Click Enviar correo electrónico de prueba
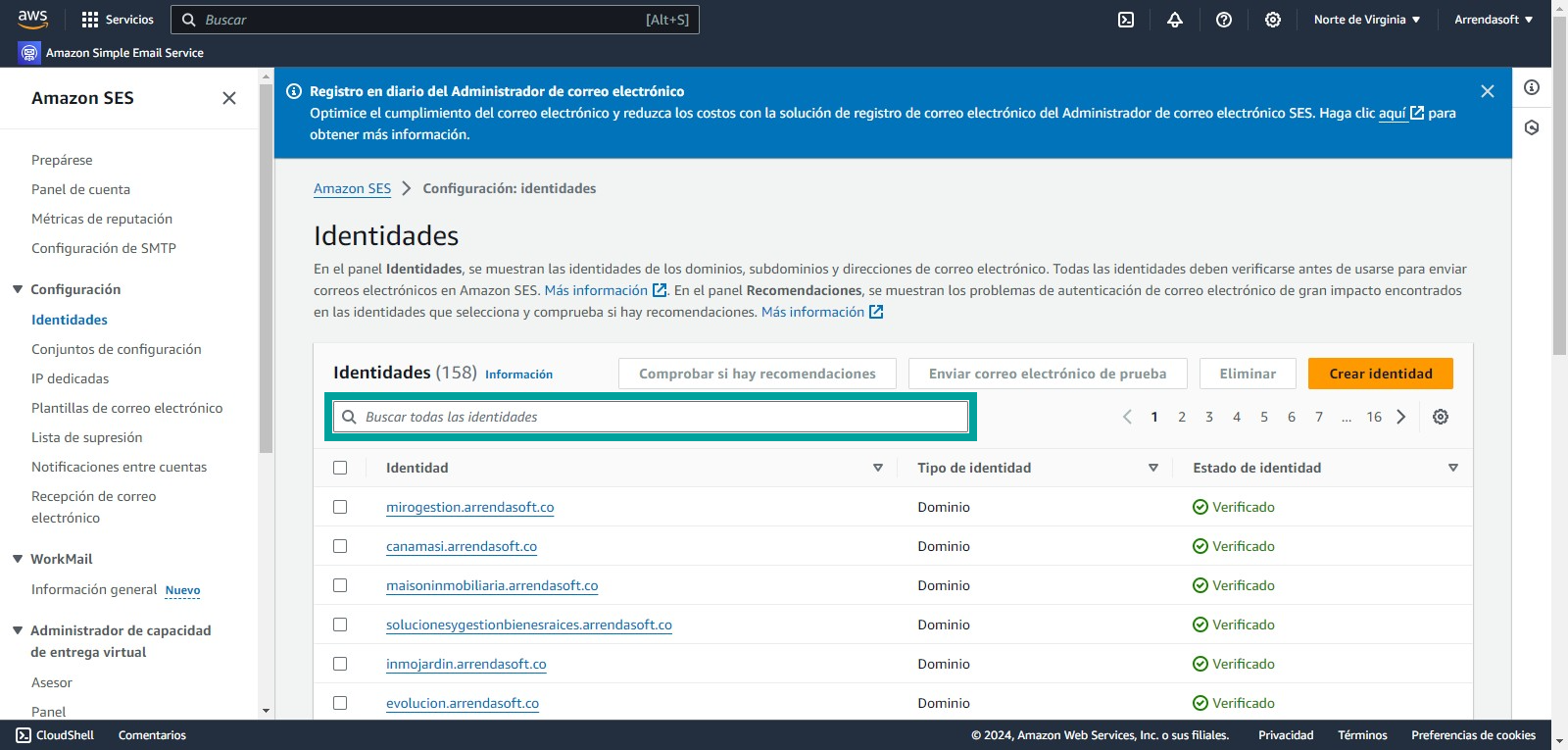The width and height of the screenshot is (1568, 750). pyautogui.click(x=1048, y=374)
